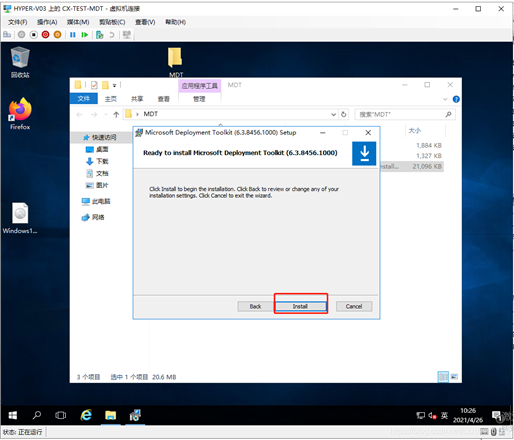
Task: Click Explorer's Back navigation arrow
Action: 79,115
